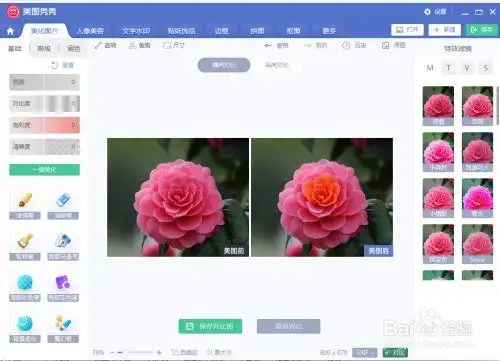500x361 pixels.
Task: Click the rotate tool in toolbar
Action: pos(105,45)
